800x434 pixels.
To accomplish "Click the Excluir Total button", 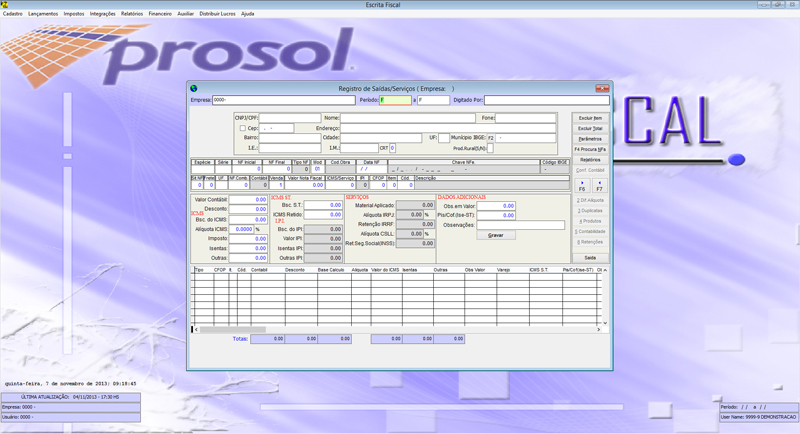I will [590, 129].
